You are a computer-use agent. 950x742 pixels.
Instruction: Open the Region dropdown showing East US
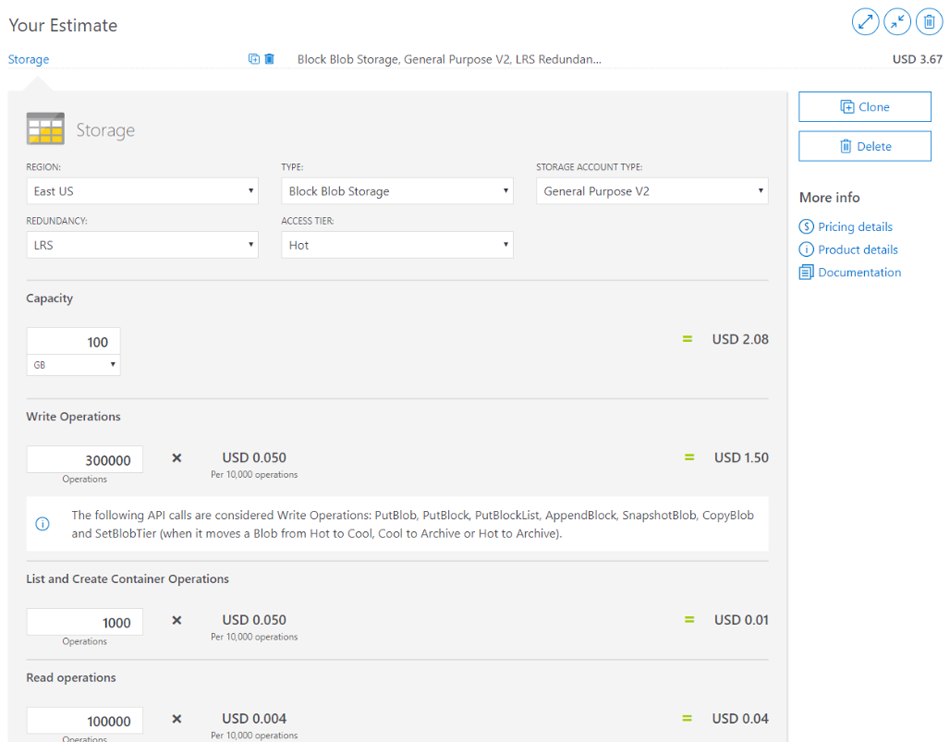(142, 191)
